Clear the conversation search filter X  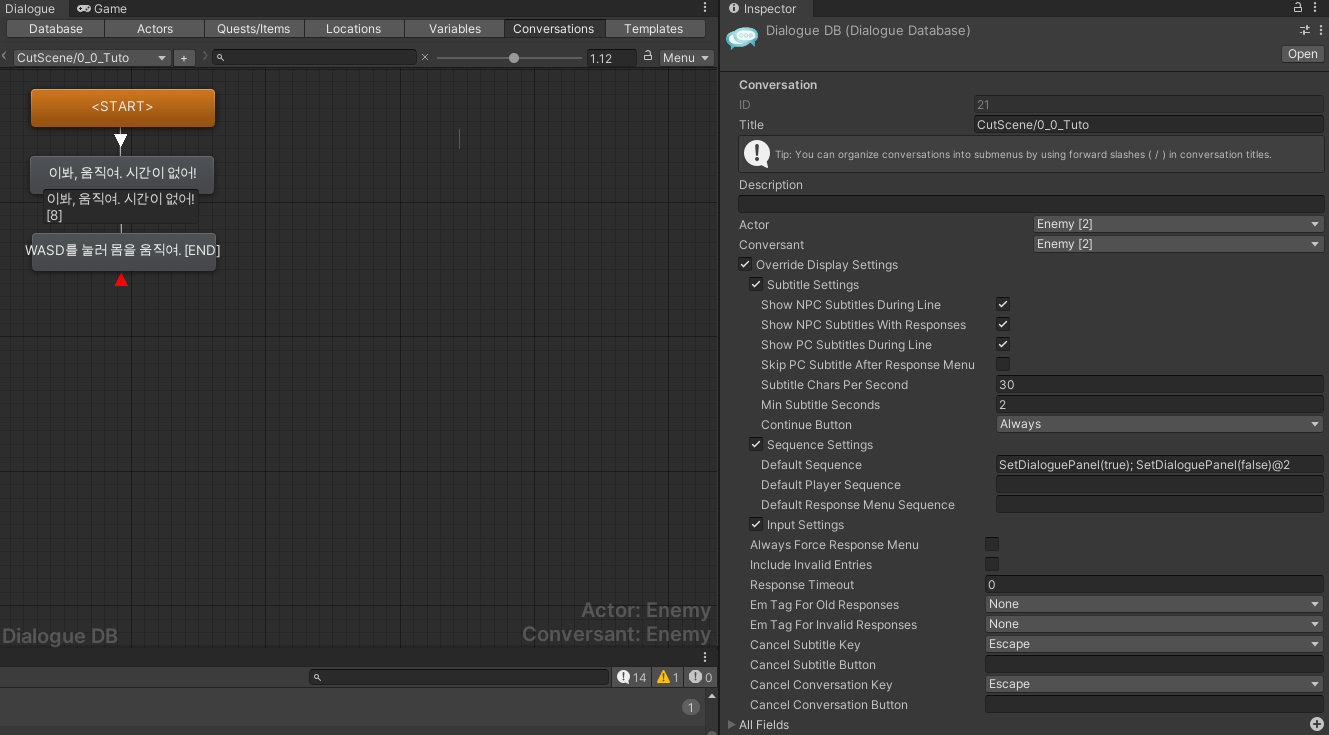(425, 57)
